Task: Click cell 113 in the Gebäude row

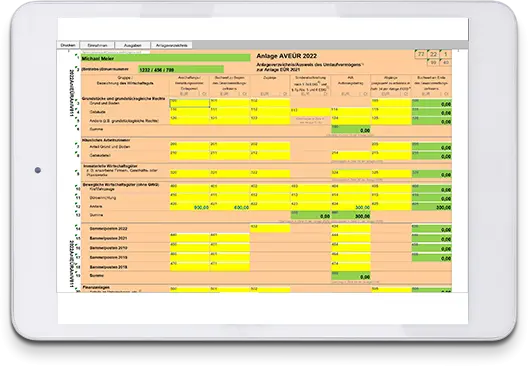Action: point(310,112)
